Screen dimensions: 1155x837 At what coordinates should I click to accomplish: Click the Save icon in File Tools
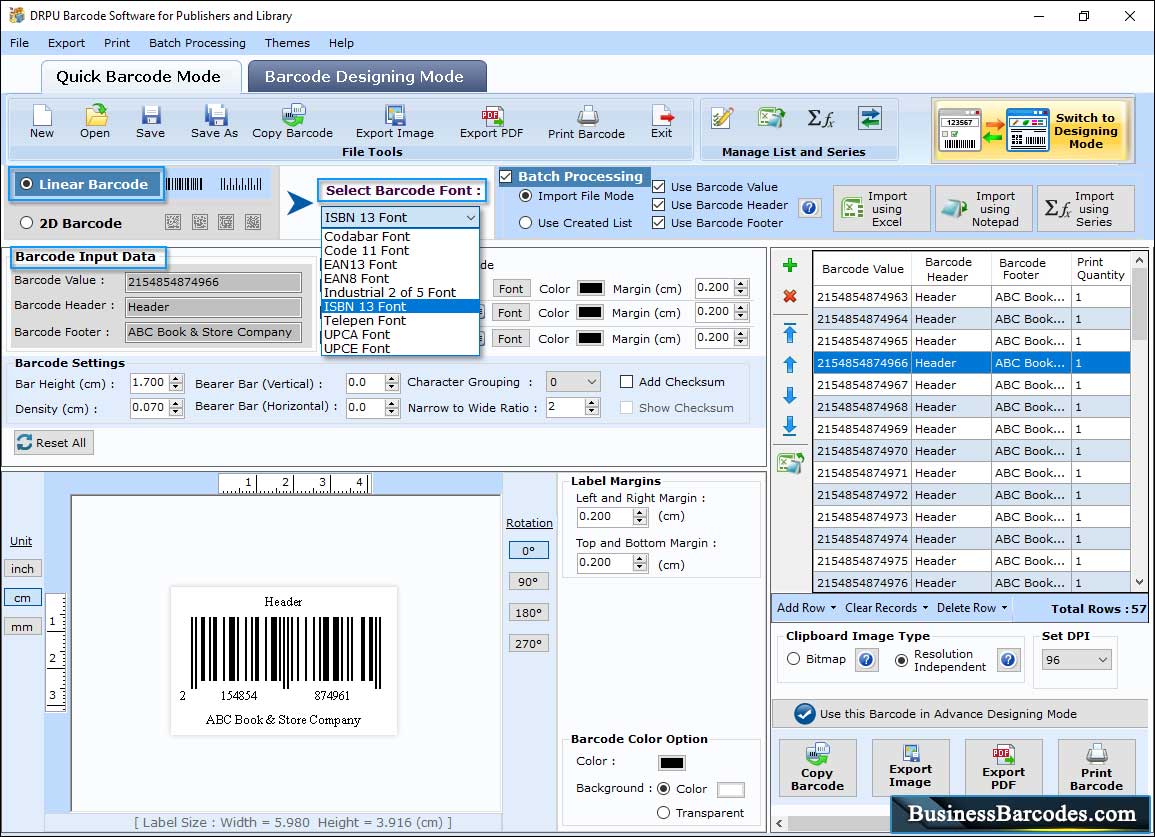[x=150, y=122]
